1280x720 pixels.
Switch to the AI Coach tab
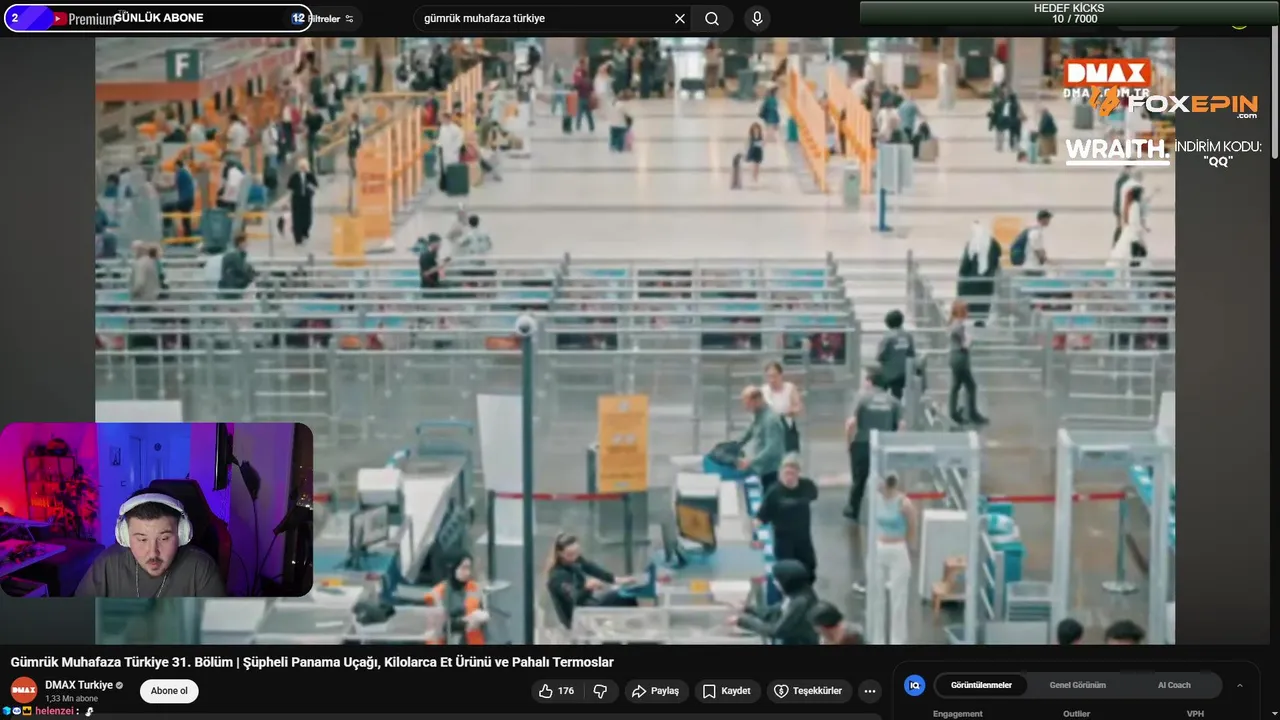[x=1174, y=685]
